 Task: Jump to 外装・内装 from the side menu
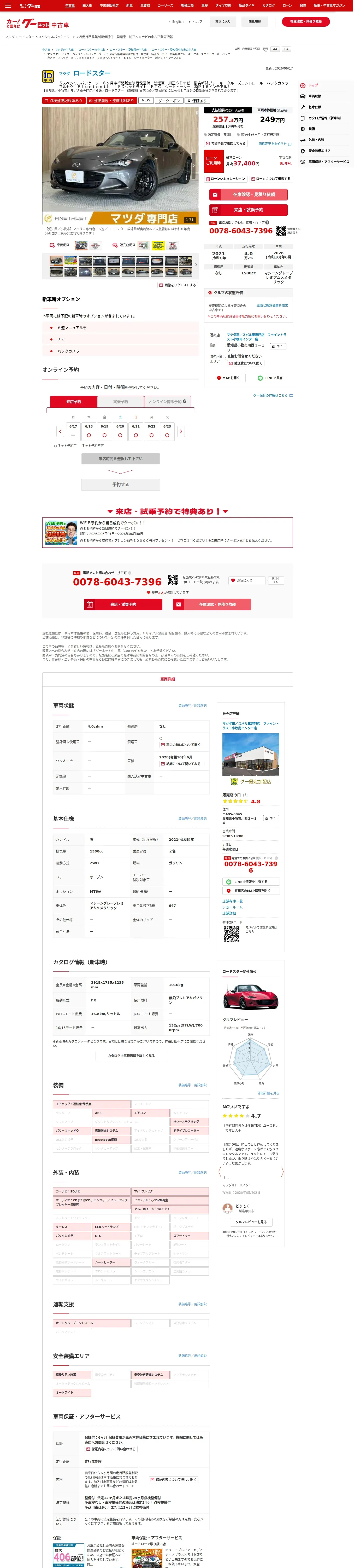(312, 140)
